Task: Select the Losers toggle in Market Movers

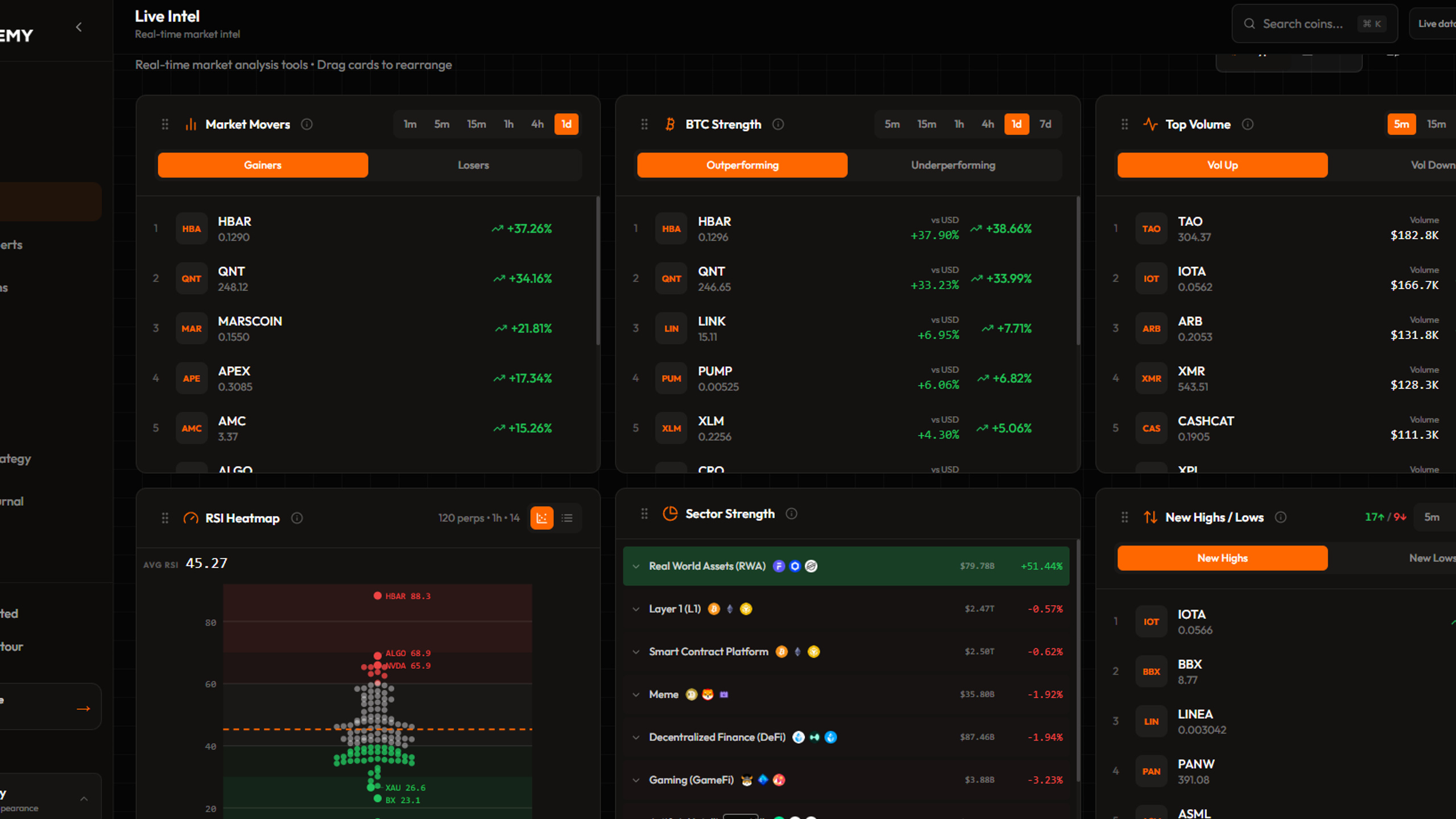Action: [x=473, y=165]
